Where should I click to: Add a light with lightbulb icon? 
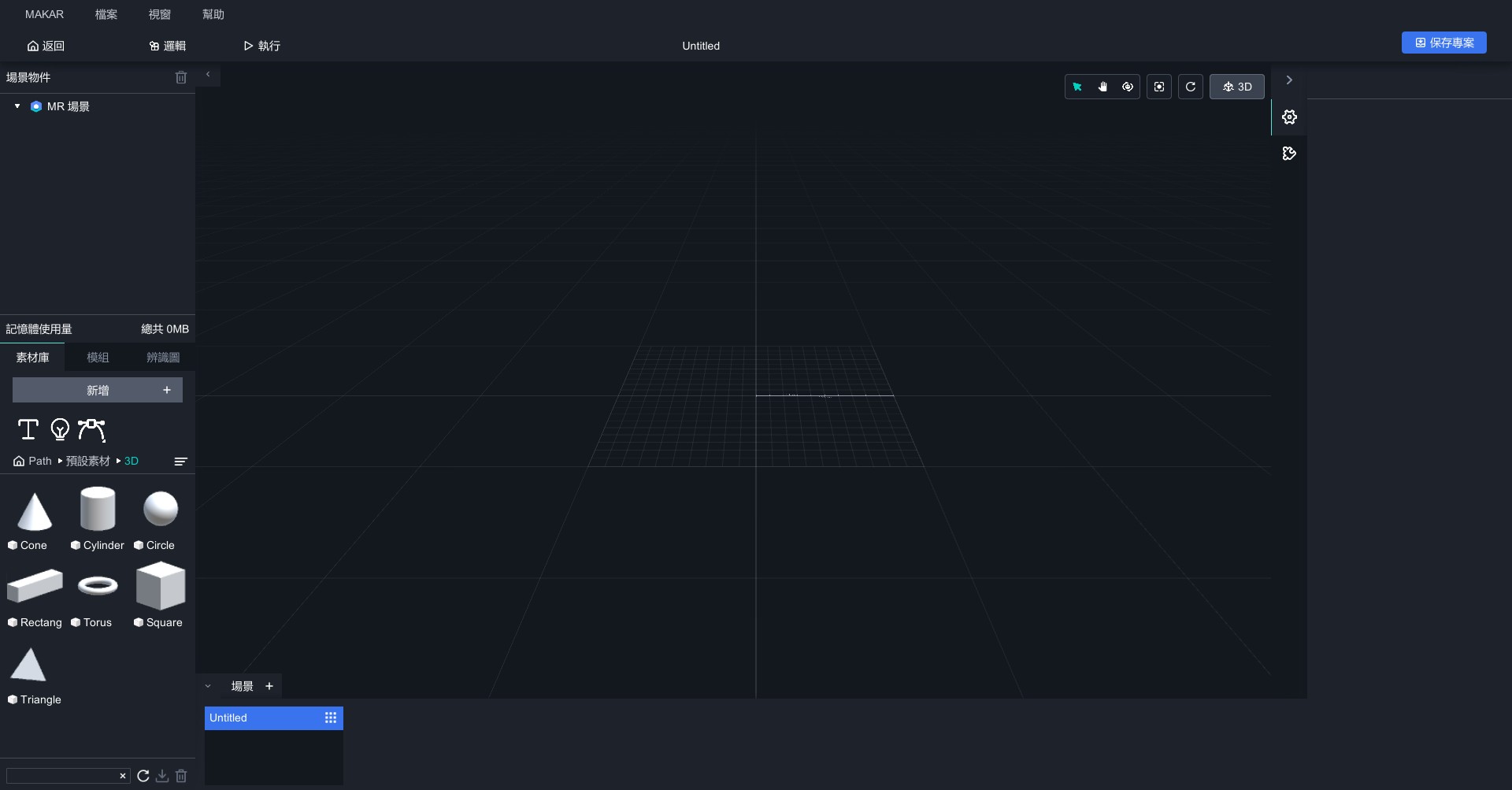point(60,429)
